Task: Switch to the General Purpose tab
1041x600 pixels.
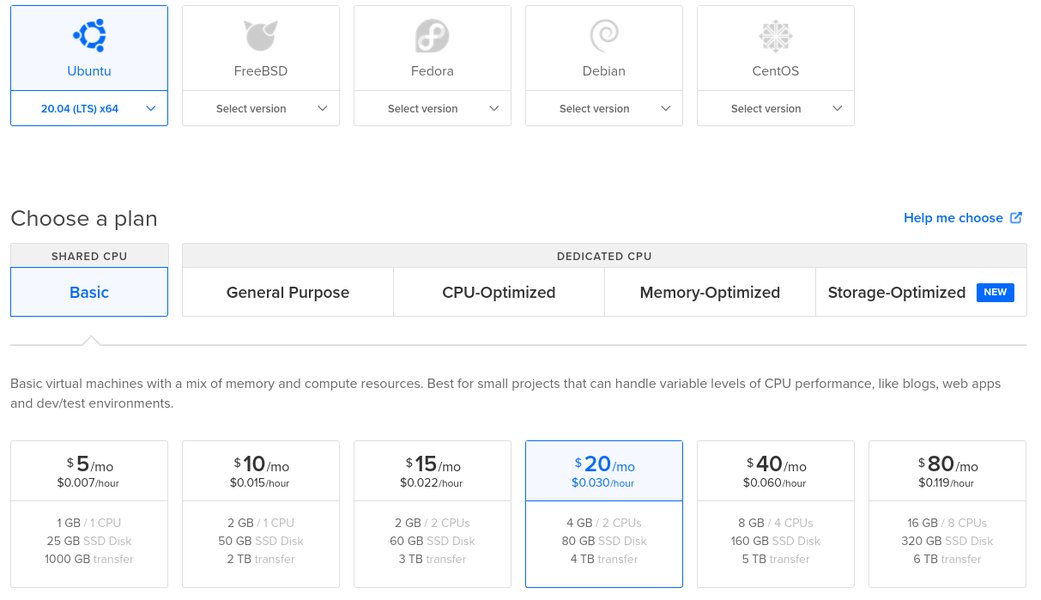Action: (287, 292)
